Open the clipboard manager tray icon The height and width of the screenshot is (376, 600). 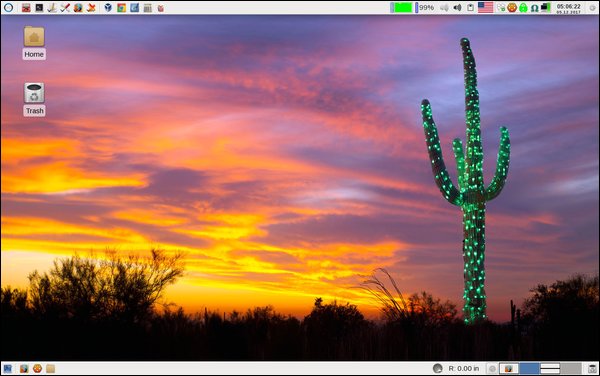[x=470, y=7]
